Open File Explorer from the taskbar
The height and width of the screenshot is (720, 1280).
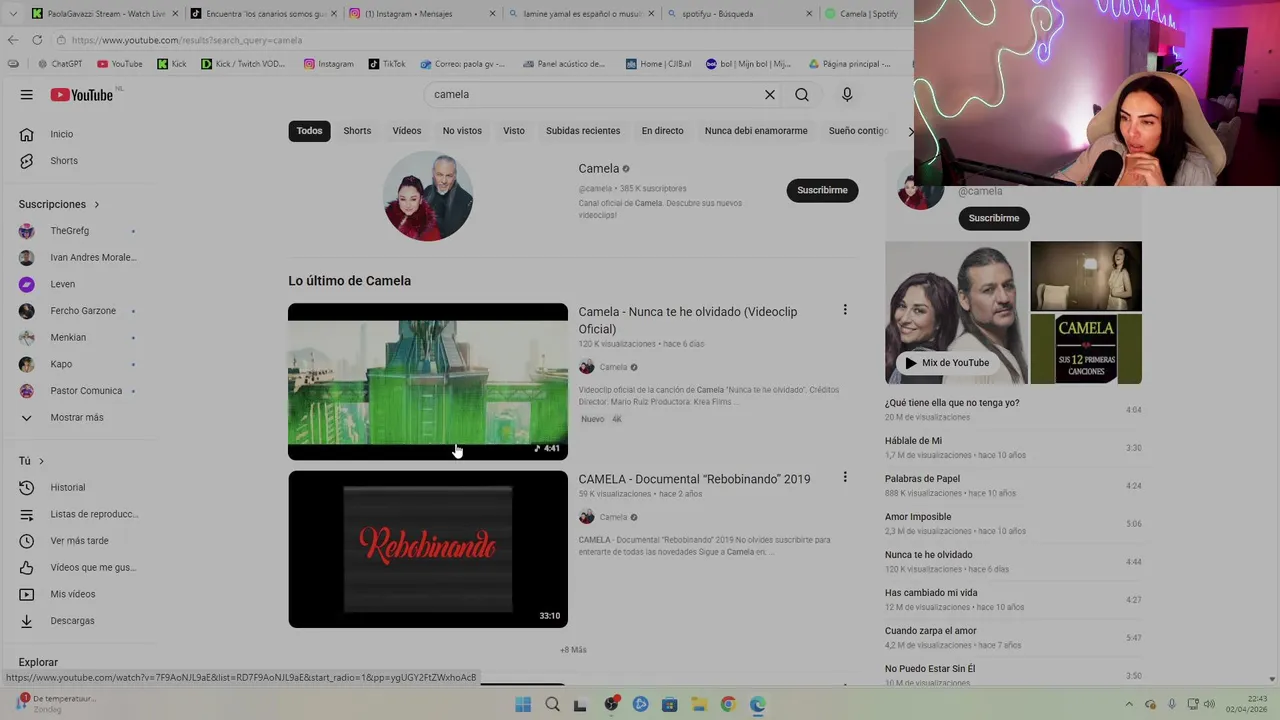699,705
